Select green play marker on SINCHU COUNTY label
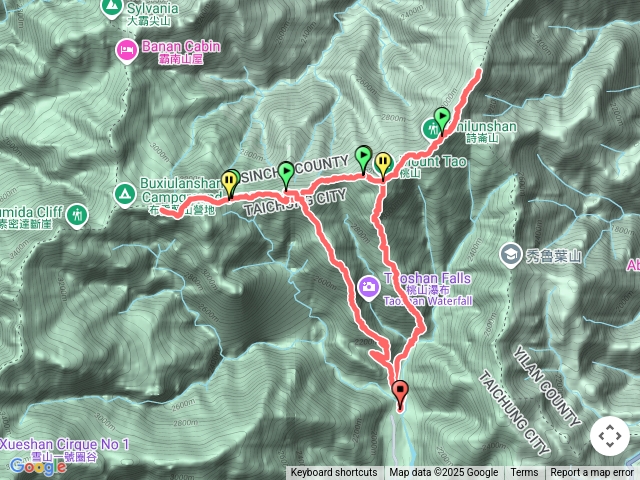 [286, 174]
